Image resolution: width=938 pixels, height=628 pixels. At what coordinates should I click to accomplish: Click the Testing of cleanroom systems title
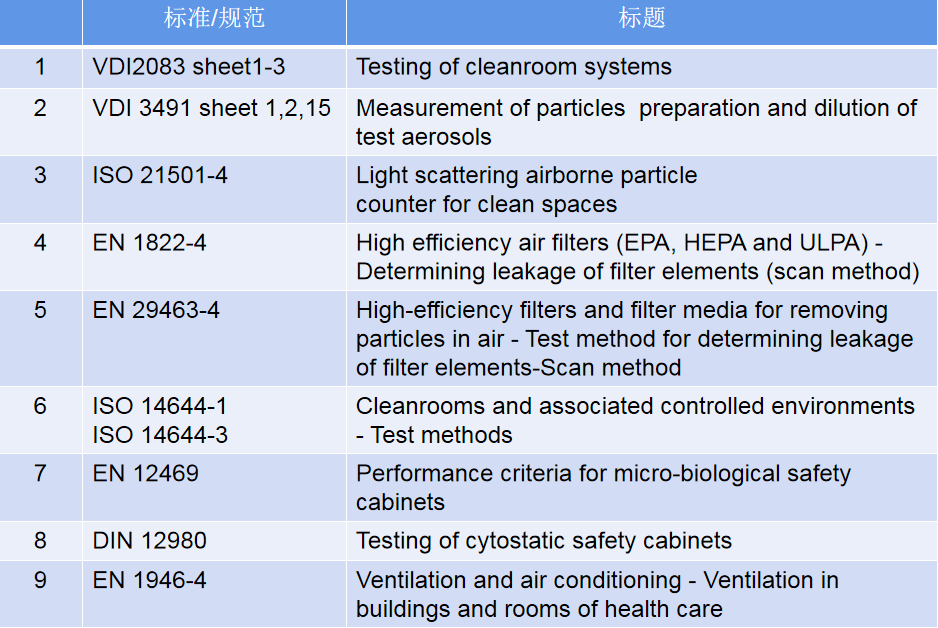(x=514, y=67)
